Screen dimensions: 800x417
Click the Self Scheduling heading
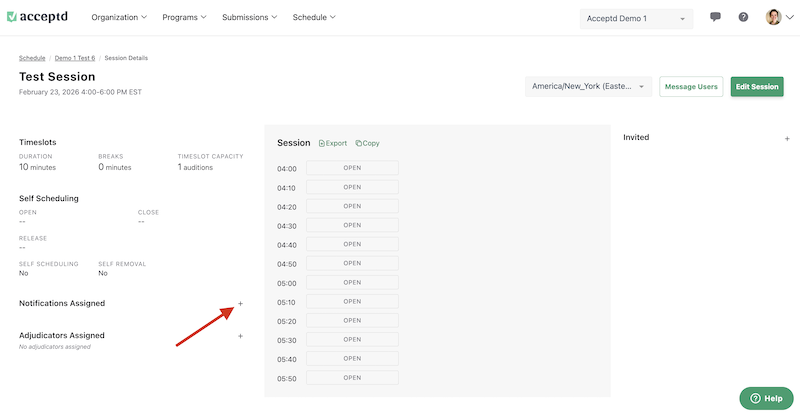click(48, 199)
